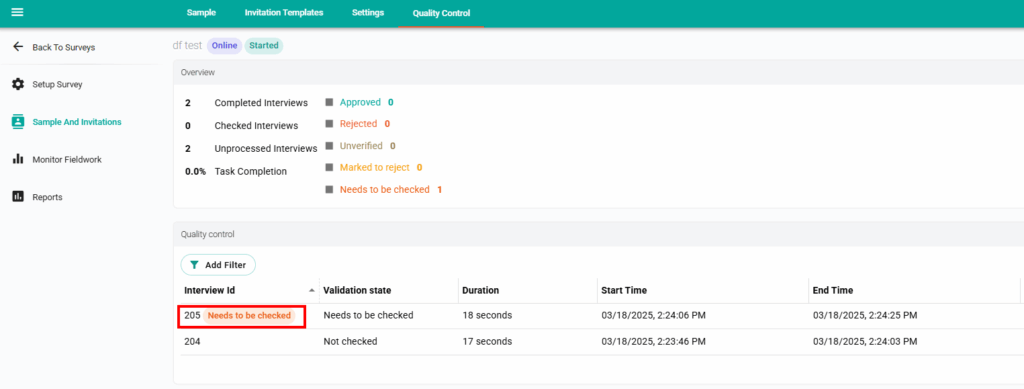Open the Settings tab
1024x389 pixels.
click(x=368, y=12)
